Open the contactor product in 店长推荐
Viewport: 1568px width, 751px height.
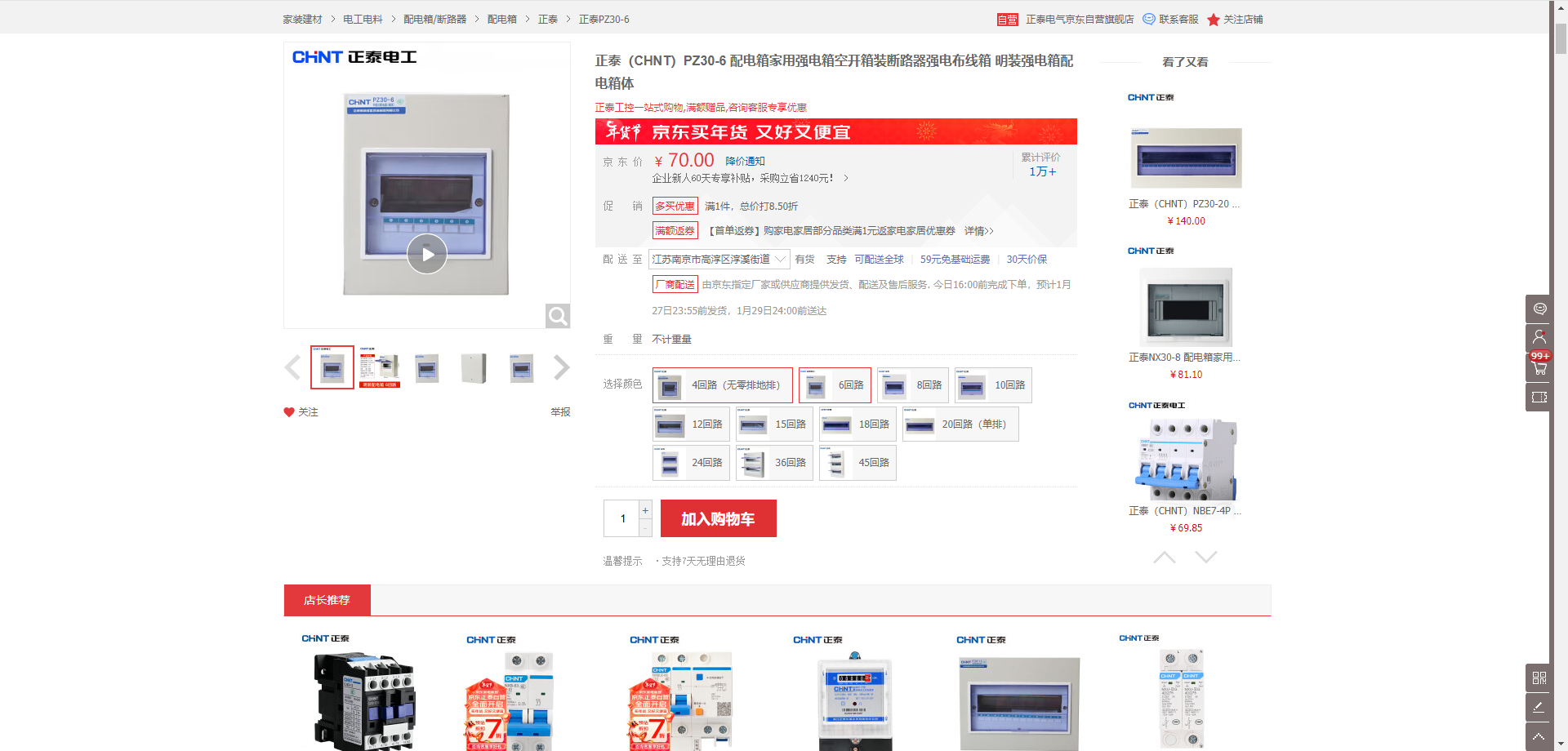coord(365,700)
